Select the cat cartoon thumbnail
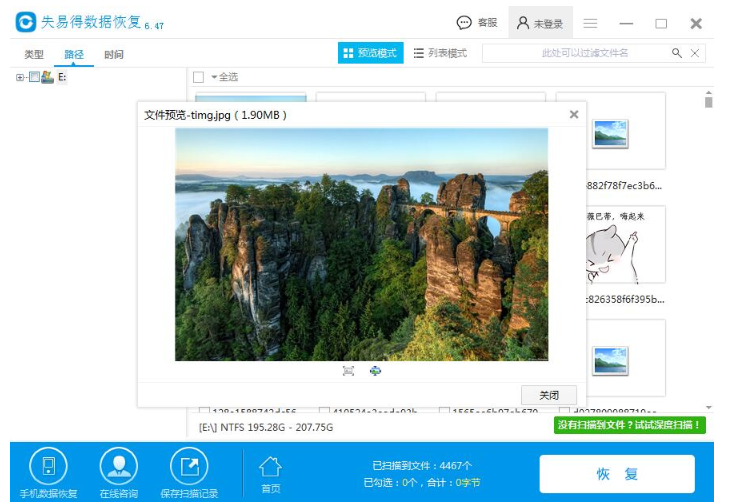The width and height of the screenshot is (731, 504). click(625, 245)
